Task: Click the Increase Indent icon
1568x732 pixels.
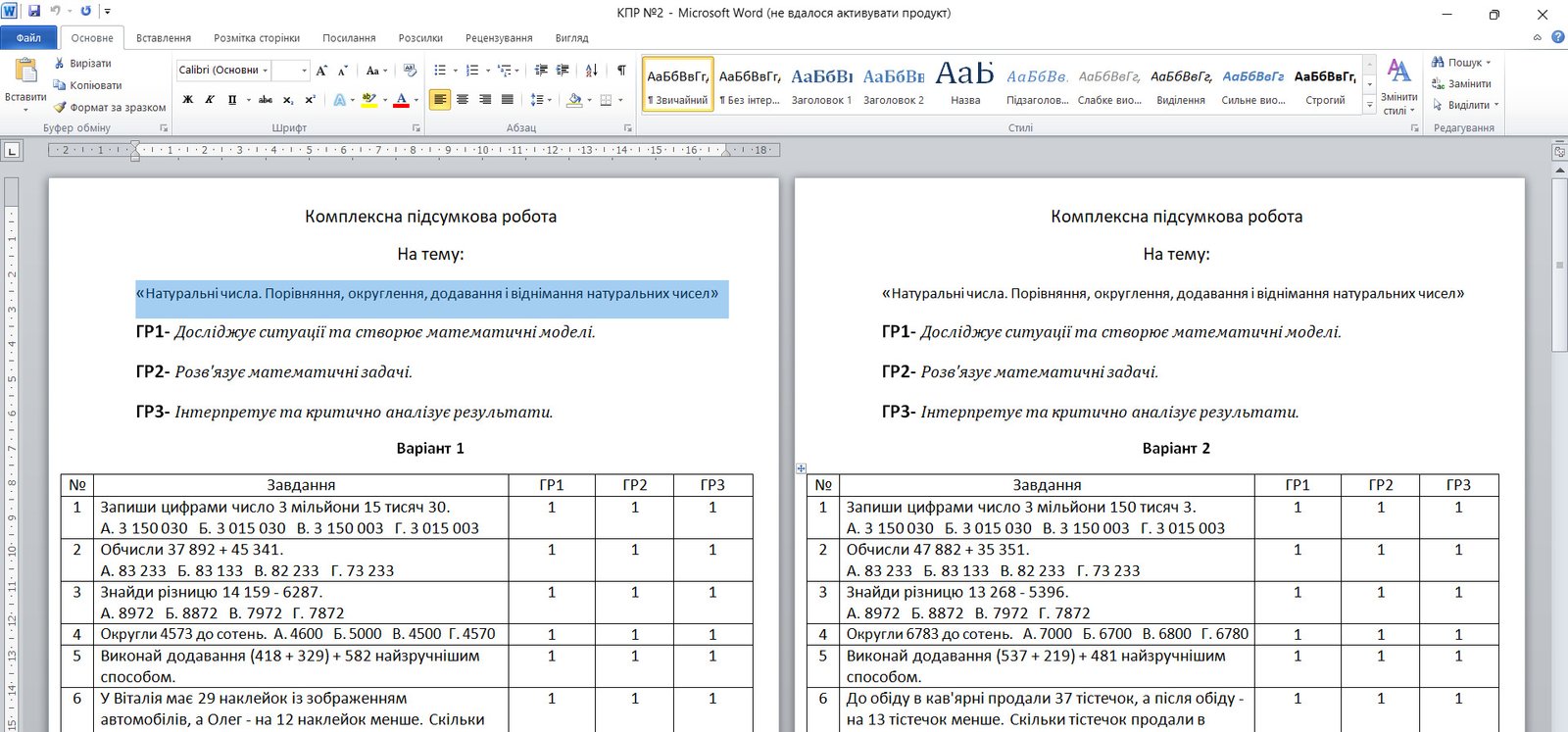Action: point(563,71)
